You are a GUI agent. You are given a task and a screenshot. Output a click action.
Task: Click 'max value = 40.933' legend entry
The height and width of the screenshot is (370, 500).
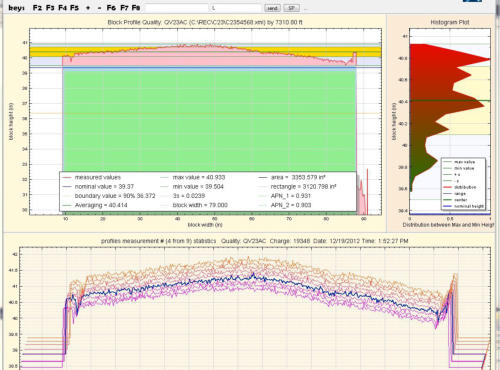pos(193,177)
